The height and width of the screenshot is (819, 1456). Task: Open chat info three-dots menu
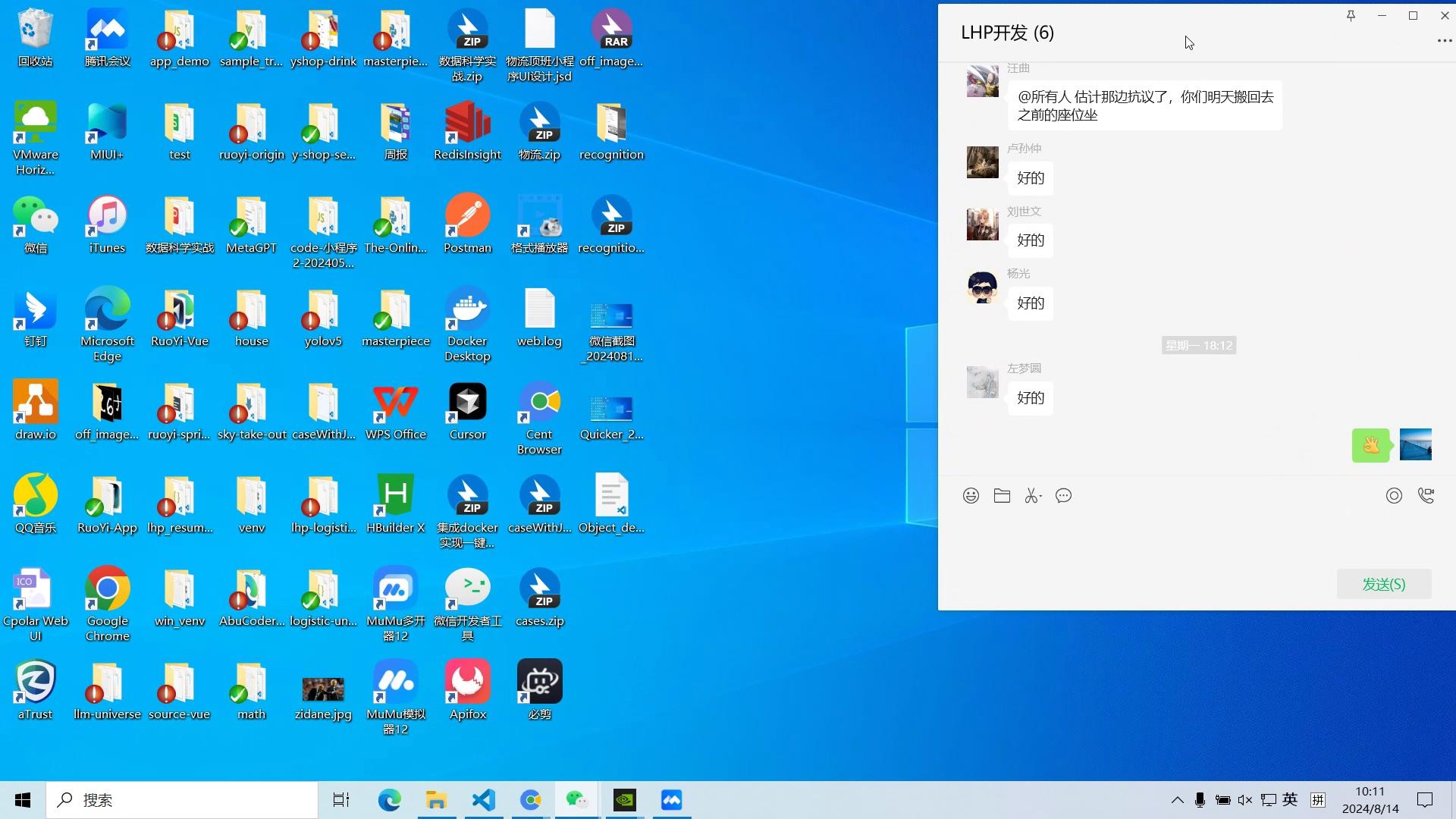(x=1444, y=41)
